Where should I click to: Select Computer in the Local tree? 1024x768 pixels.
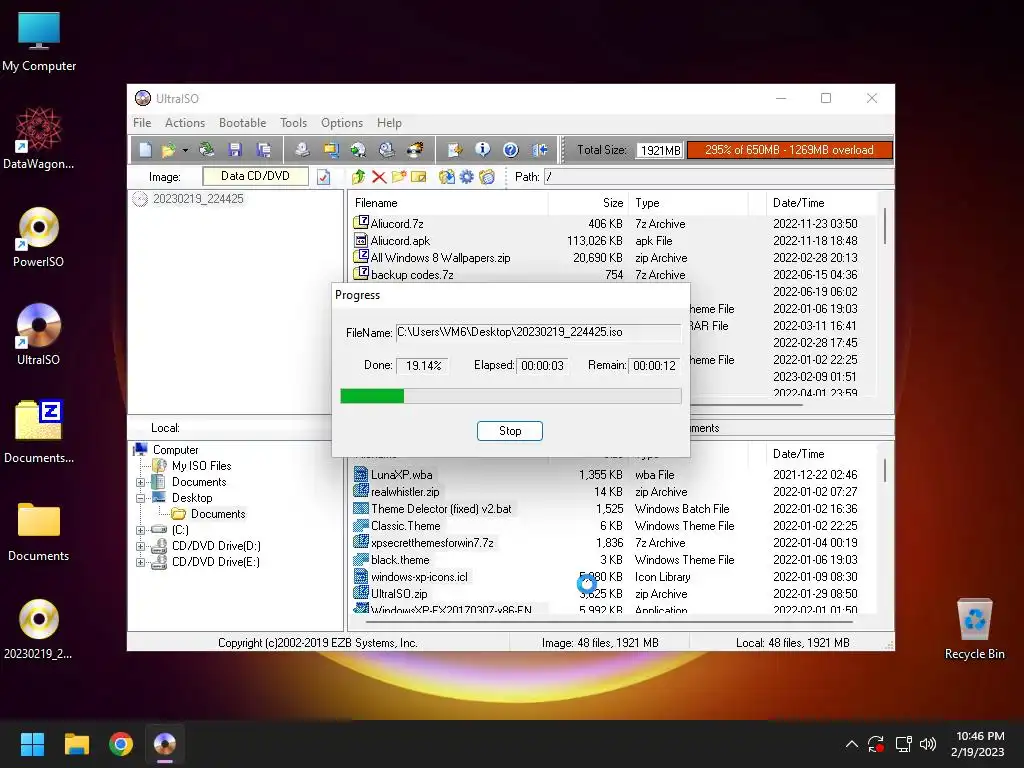tap(175, 450)
